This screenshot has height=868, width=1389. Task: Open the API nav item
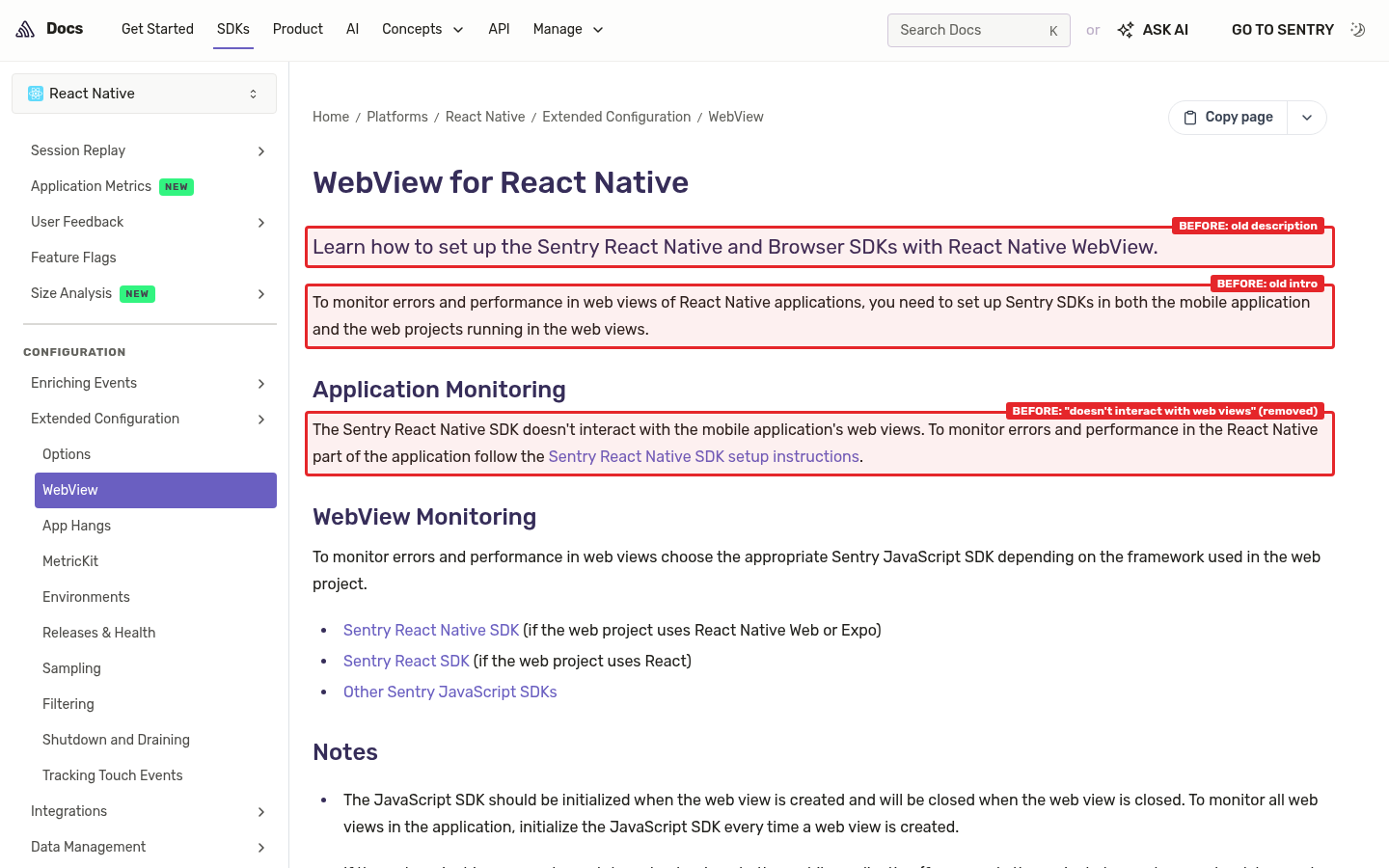pos(499,29)
